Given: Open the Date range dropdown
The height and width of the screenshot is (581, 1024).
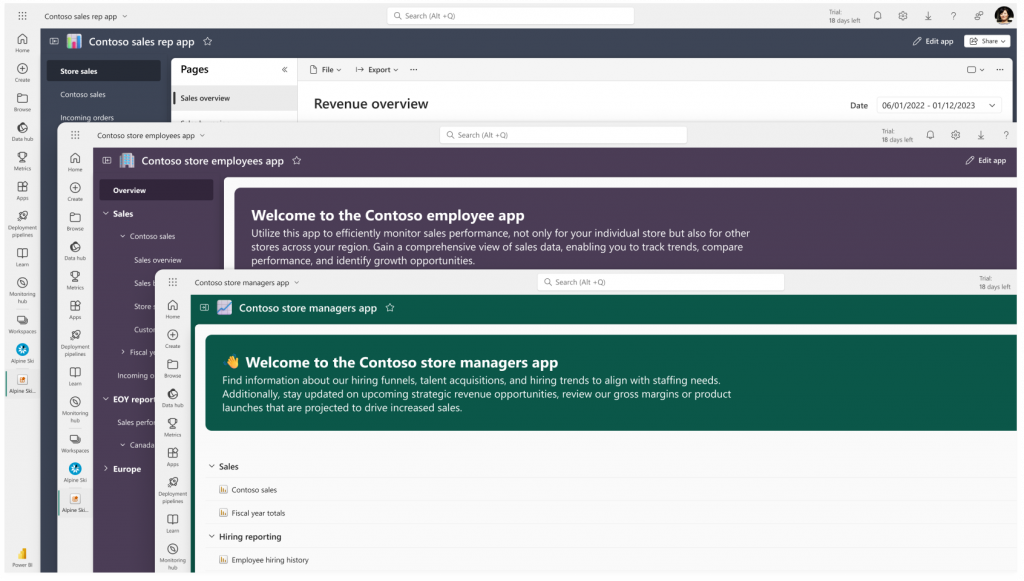Looking at the screenshot, I should 938,105.
